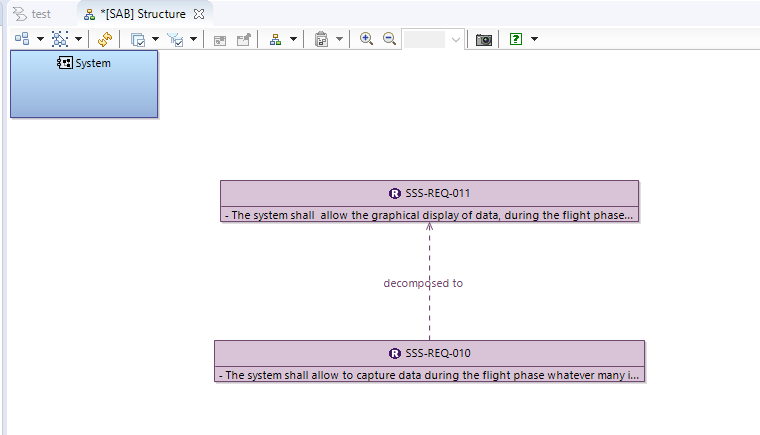760x435 pixels.
Task: Click the Paste format clipboard icon
Action: pyautogui.click(x=321, y=39)
